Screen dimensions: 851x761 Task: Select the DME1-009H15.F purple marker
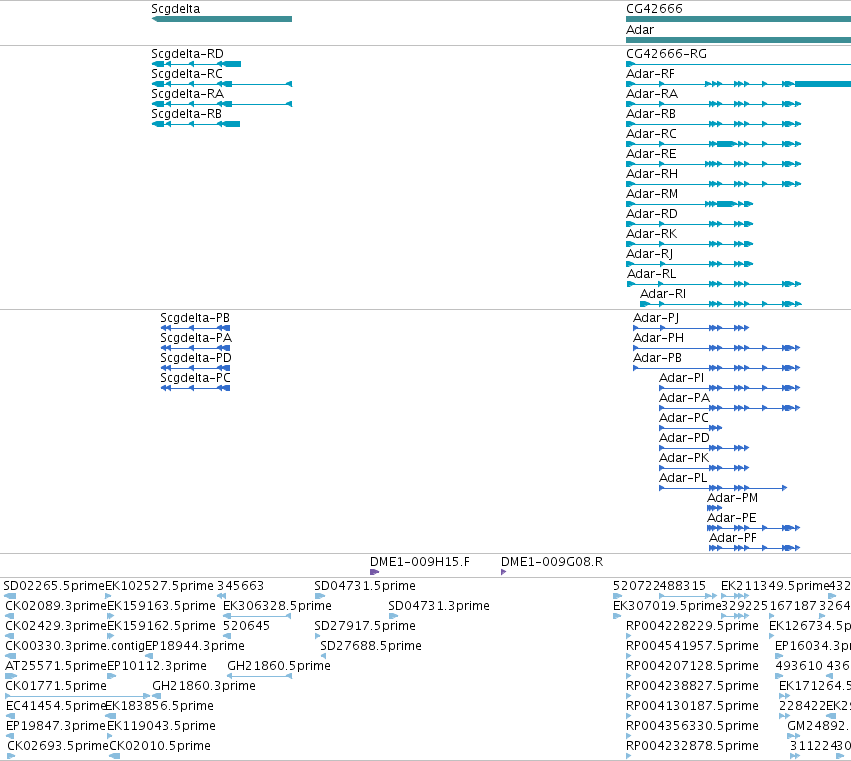pyautogui.click(x=374, y=572)
